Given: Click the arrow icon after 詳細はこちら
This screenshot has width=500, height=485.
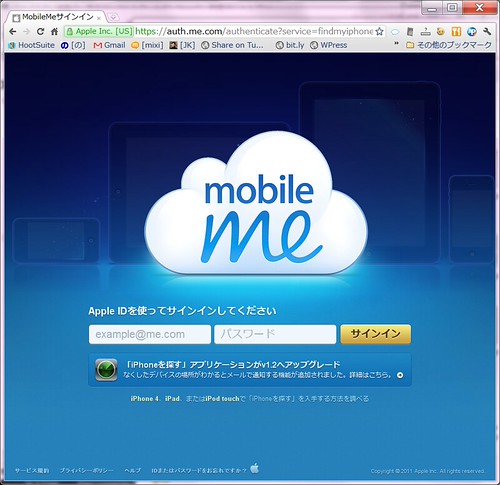Looking at the screenshot, I should [x=400, y=375].
